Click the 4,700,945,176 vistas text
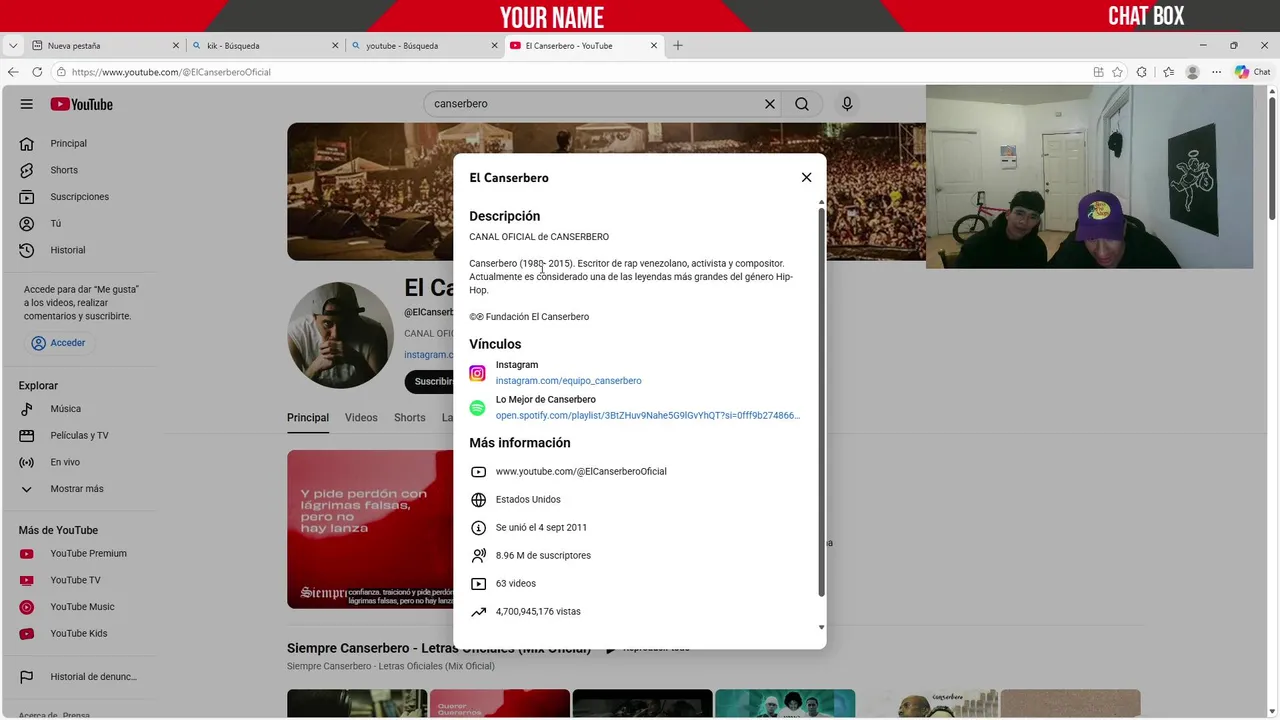The height and width of the screenshot is (720, 1280). point(538,611)
